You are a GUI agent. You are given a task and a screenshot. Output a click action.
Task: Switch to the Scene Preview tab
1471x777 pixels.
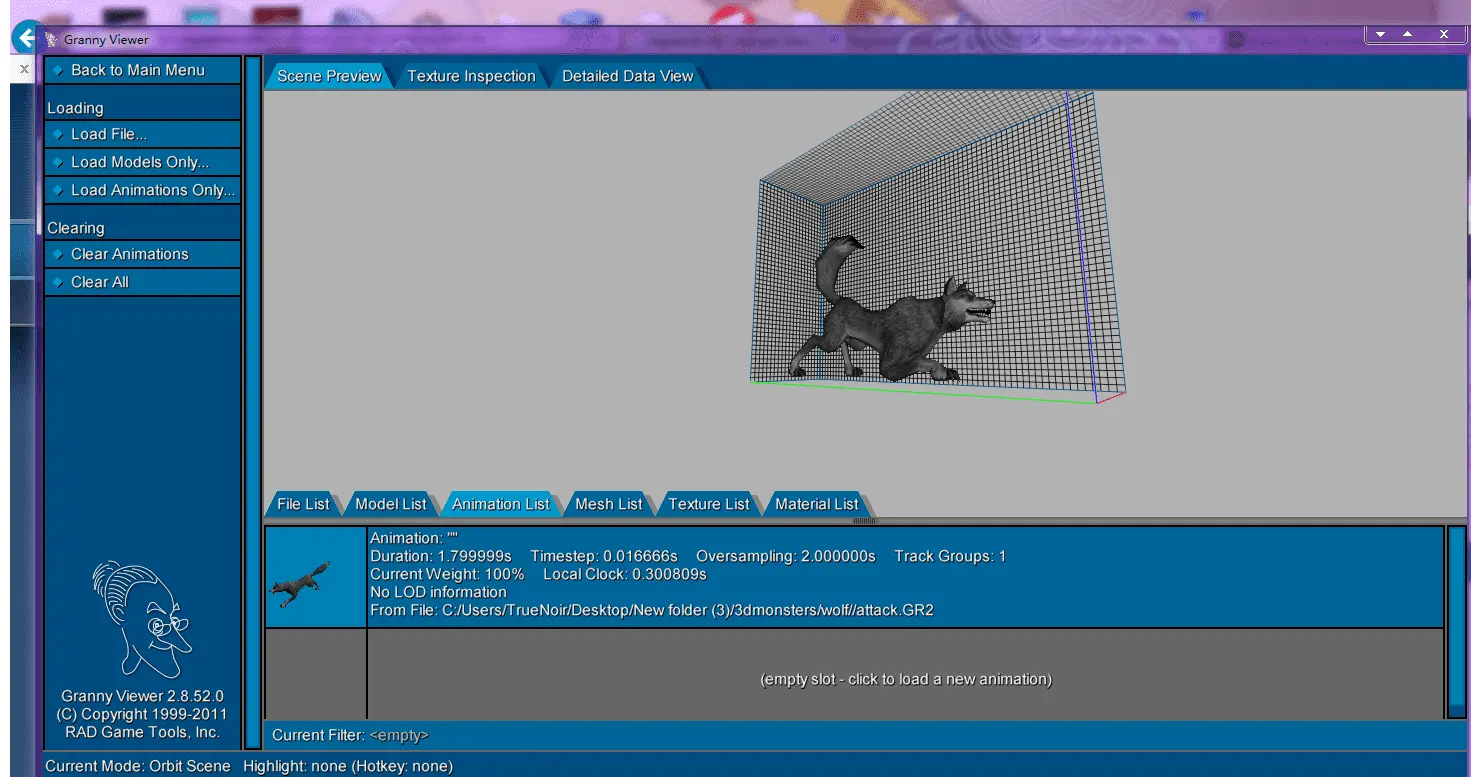(x=329, y=76)
